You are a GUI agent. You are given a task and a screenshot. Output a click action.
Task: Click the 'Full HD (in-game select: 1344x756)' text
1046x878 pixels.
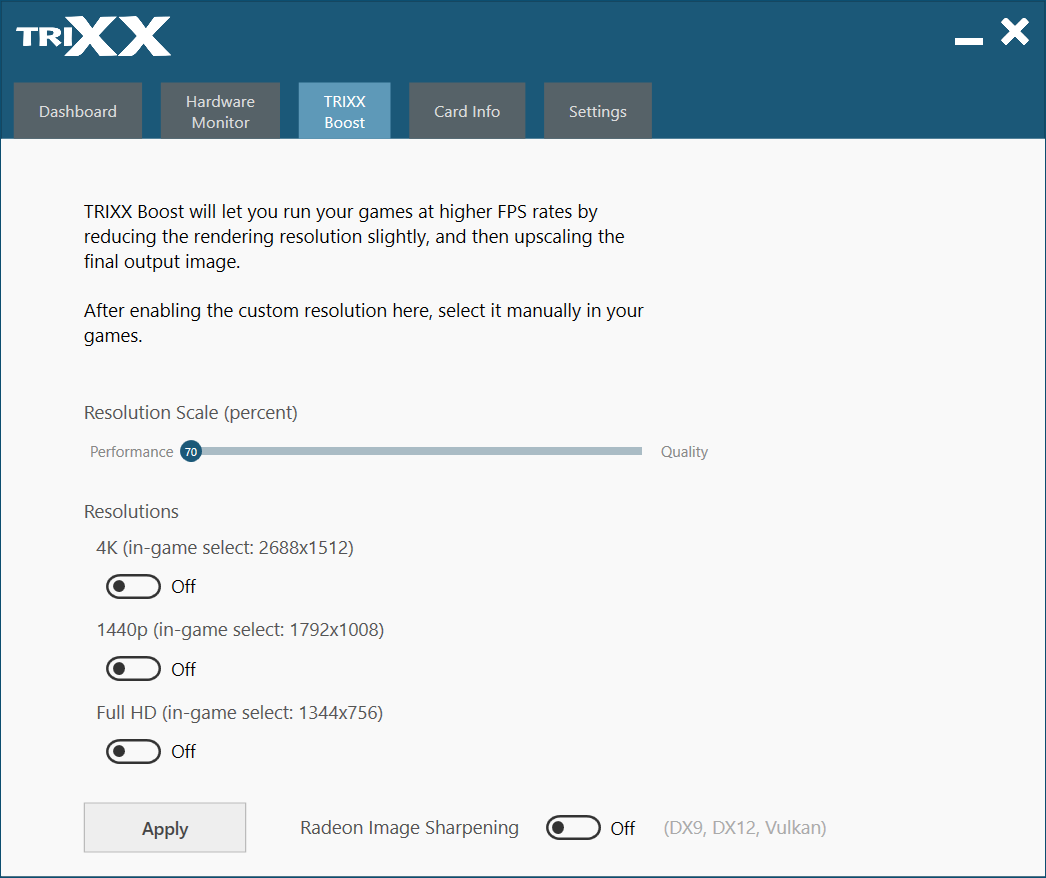239,713
